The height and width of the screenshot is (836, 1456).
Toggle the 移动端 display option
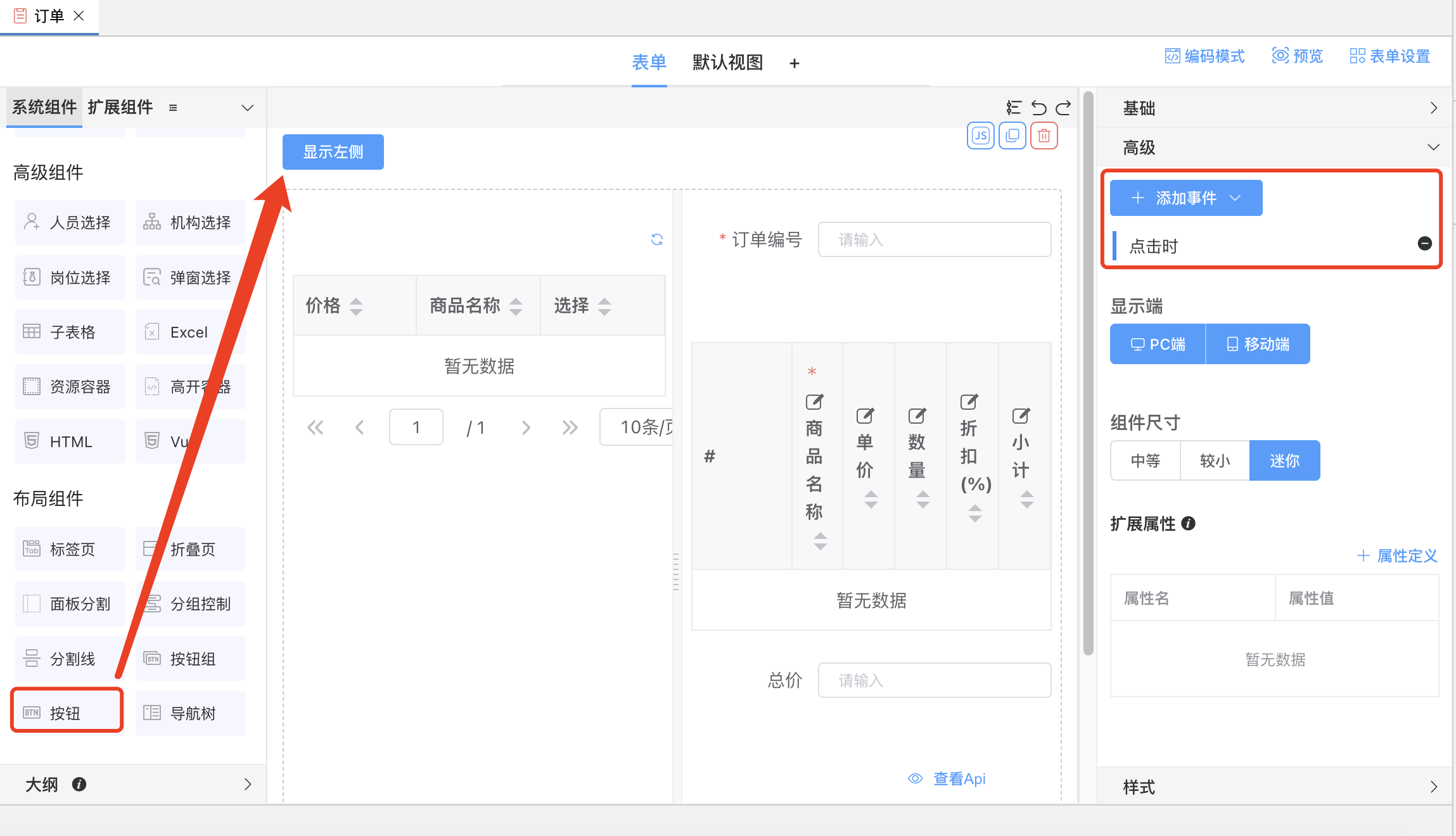coord(1258,344)
